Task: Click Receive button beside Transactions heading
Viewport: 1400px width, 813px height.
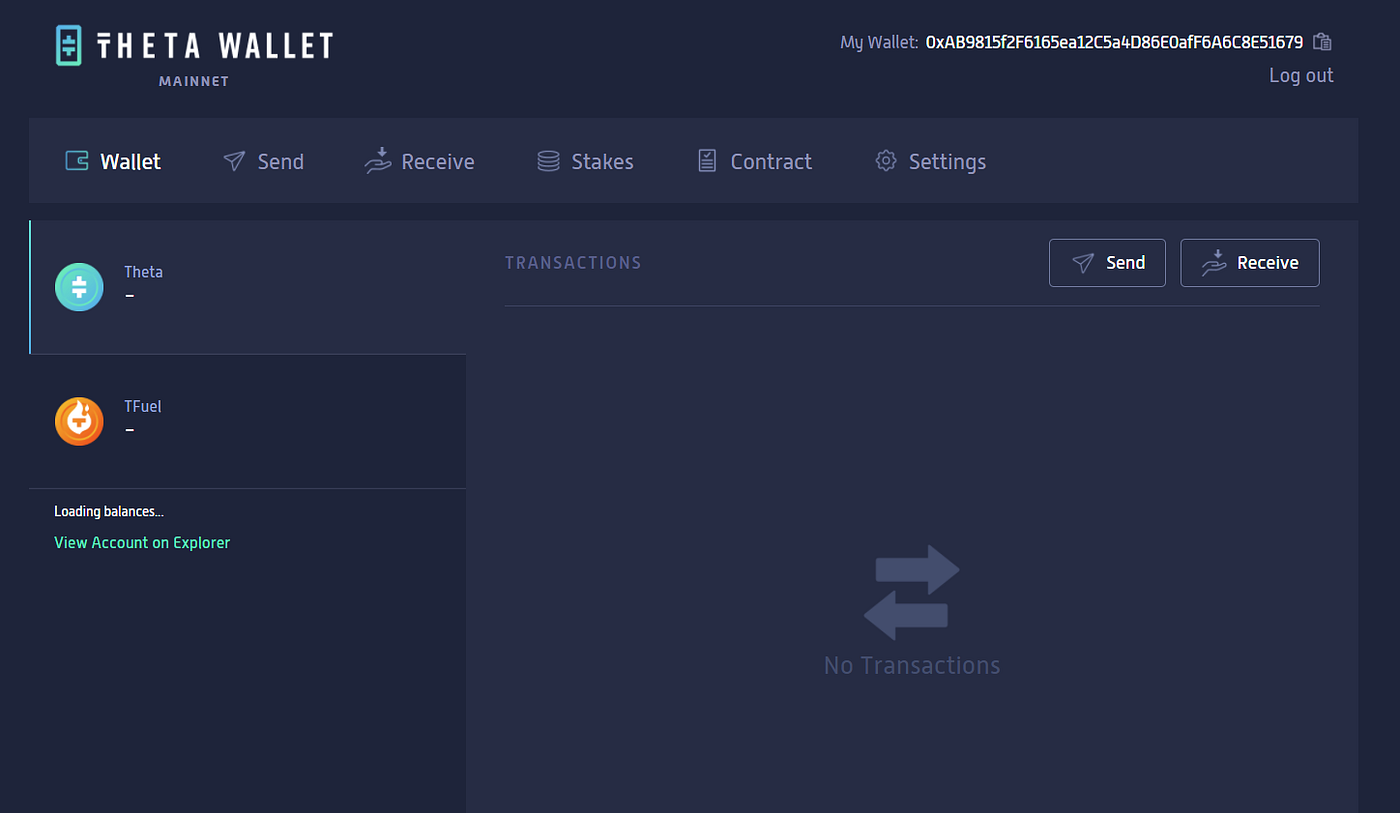Action: (x=1250, y=263)
